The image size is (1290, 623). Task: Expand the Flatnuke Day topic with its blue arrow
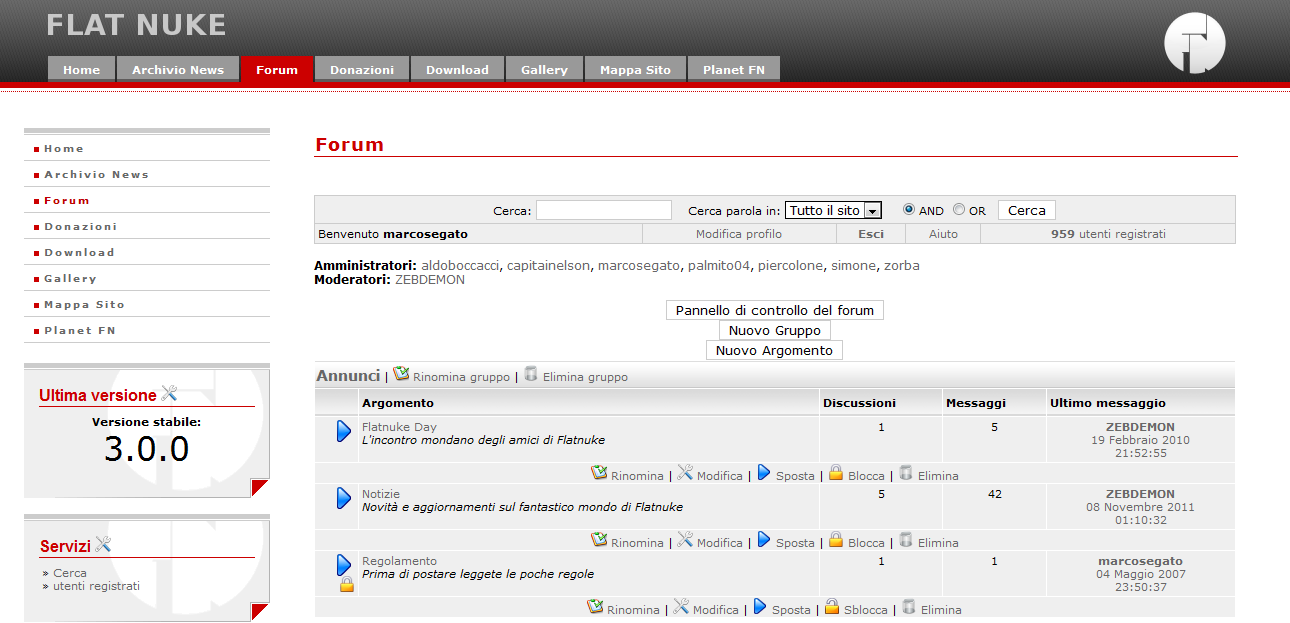point(345,432)
